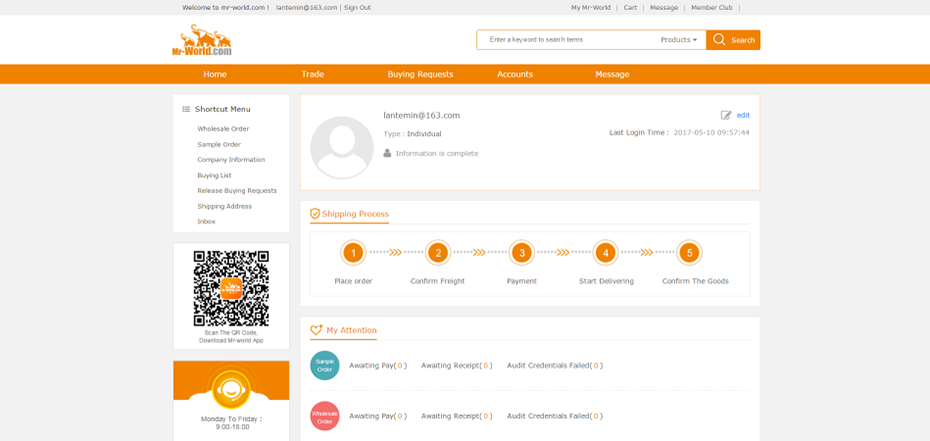The image size is (930, 441).
Task: Click the edit pencil icon
Action: [x=726, y=115]
